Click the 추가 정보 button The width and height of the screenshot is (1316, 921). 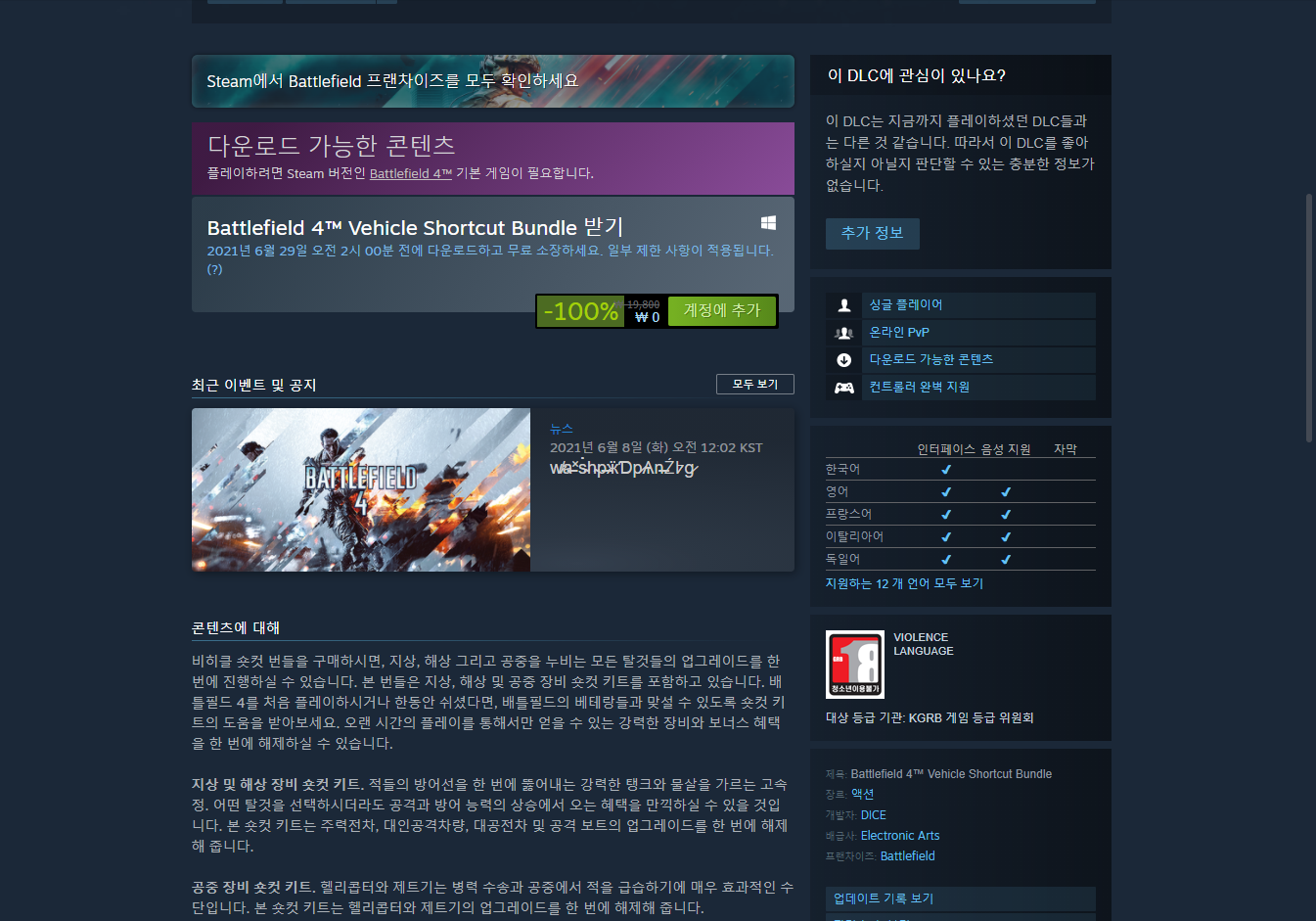tap(873, 233)
